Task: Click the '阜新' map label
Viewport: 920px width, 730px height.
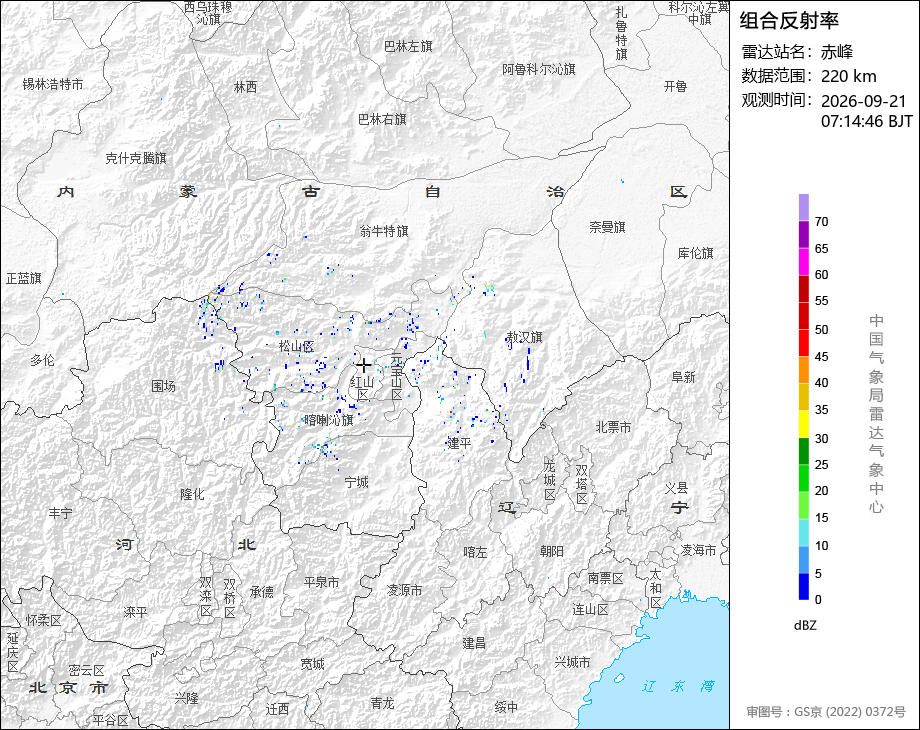Action: tap(683, 377)
